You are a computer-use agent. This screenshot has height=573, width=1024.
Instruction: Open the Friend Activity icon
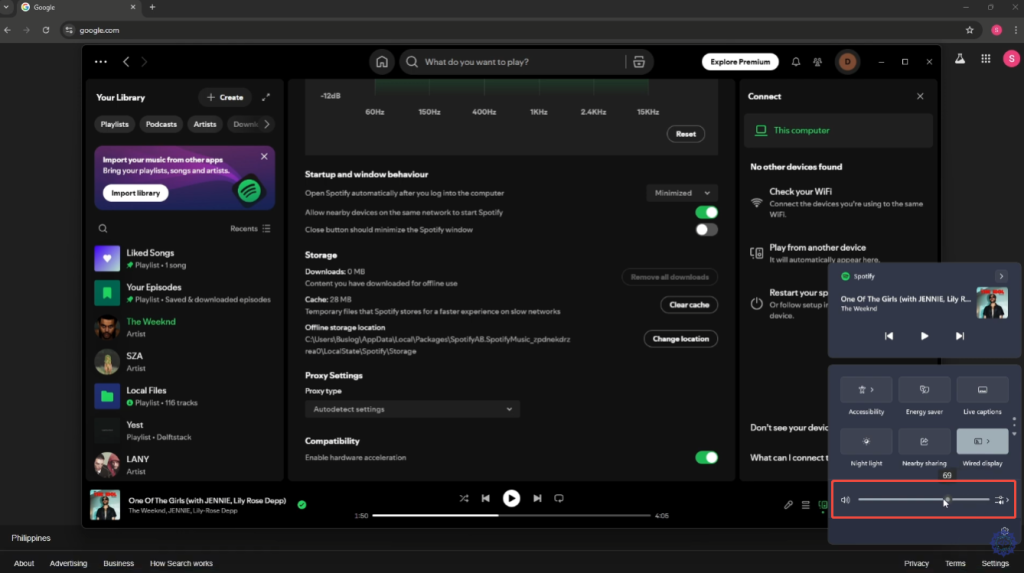(x=817, y=62)
